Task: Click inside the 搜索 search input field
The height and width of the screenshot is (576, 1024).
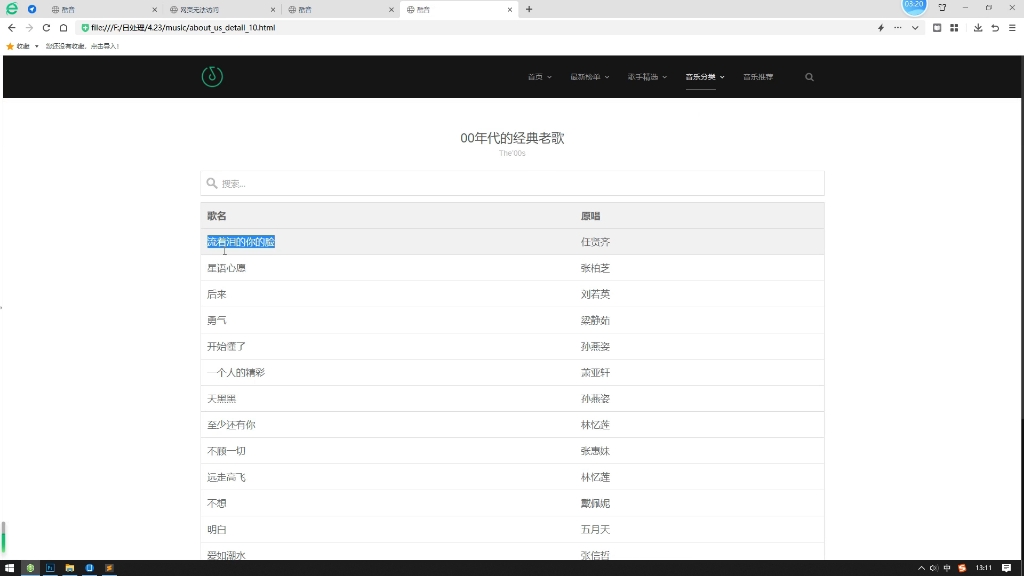Action: pyautogui.click(x=400, y=183)
